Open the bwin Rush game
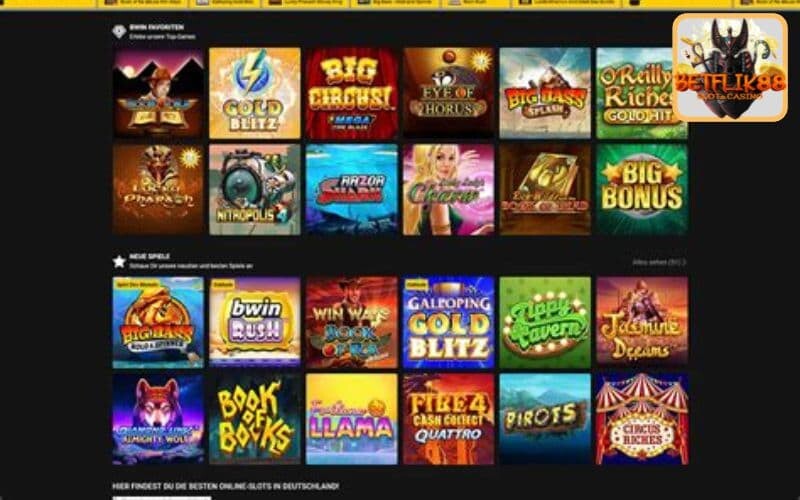 (255, 322)
